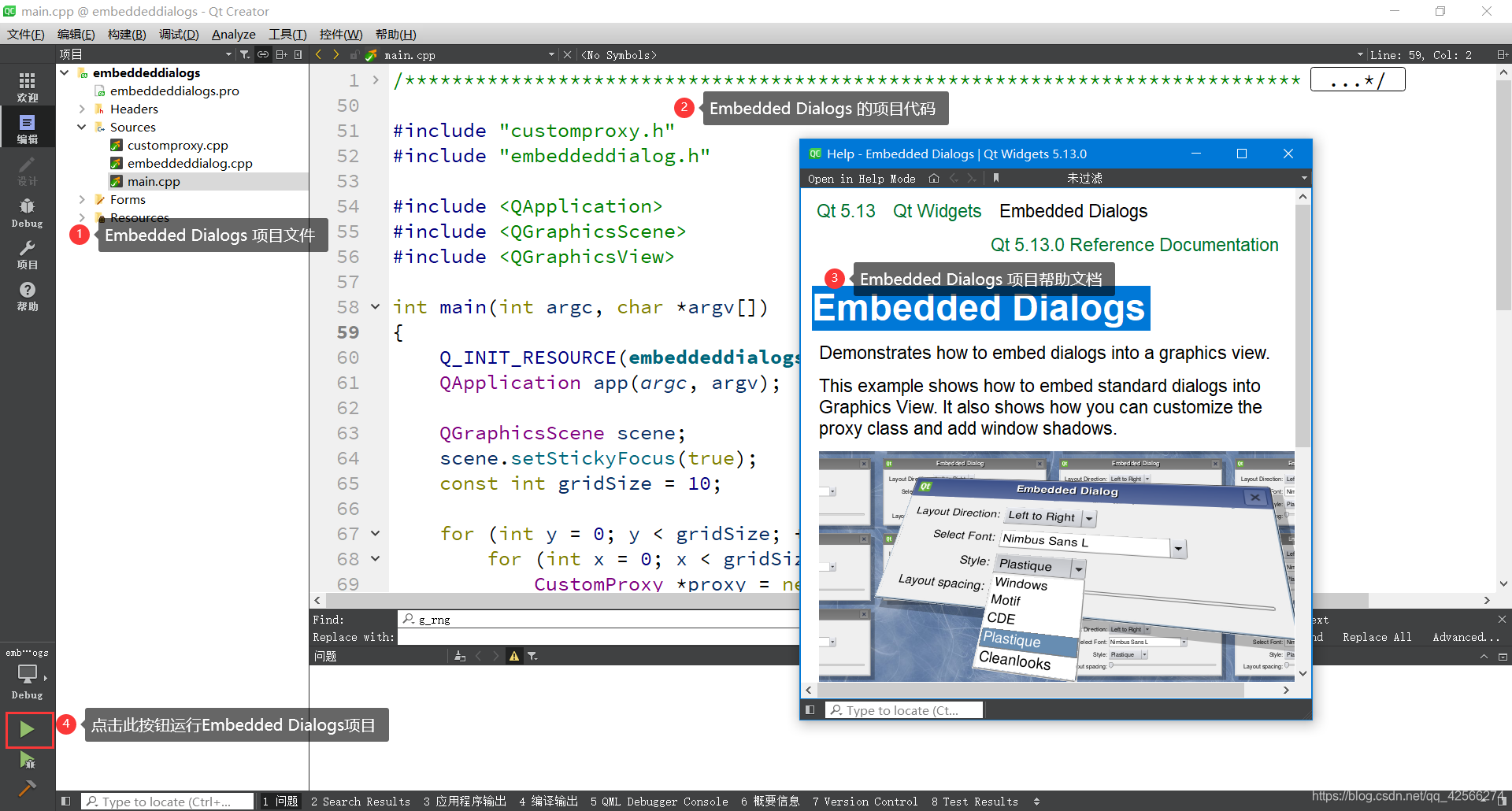Screen dimensions: 1512x811
Task: Open the 文件(F) menu
Action: [26, 34]
